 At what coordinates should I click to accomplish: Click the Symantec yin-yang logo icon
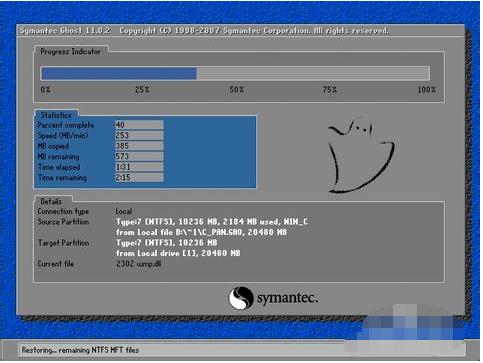click(x=241, y=298)
